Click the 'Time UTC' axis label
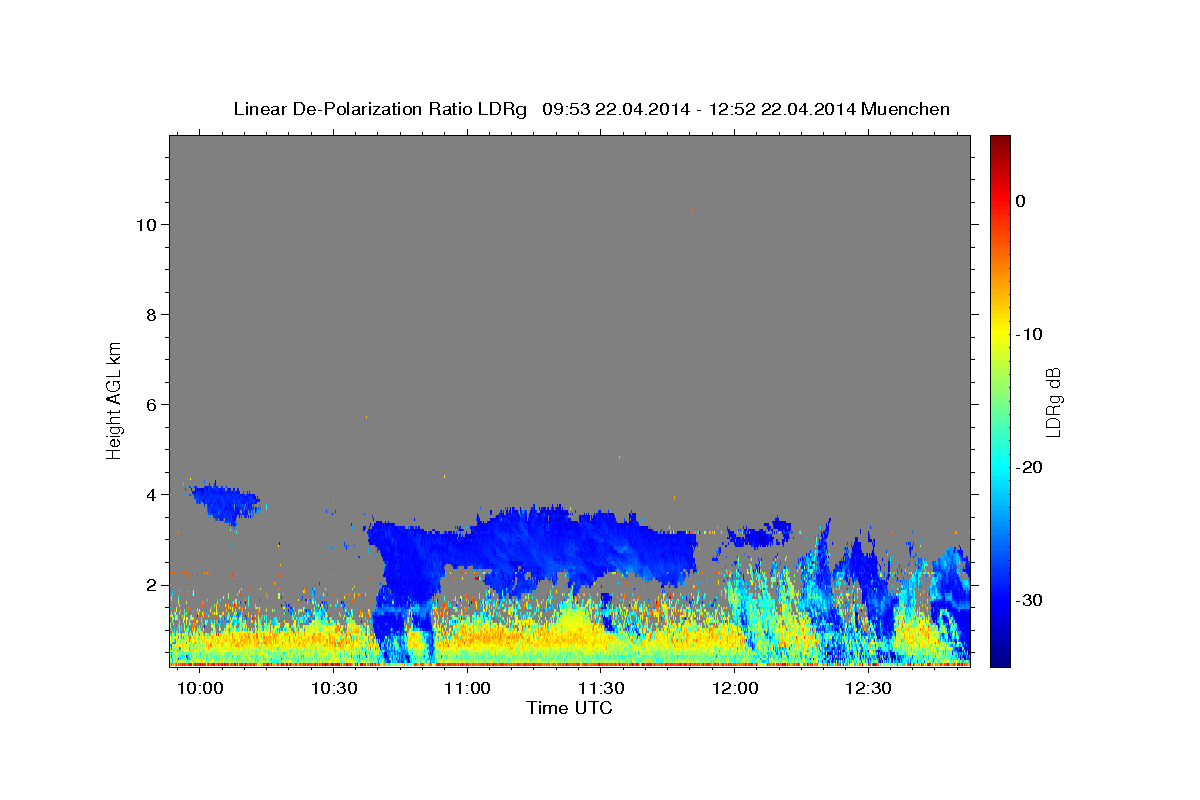 tap(569, 708)
